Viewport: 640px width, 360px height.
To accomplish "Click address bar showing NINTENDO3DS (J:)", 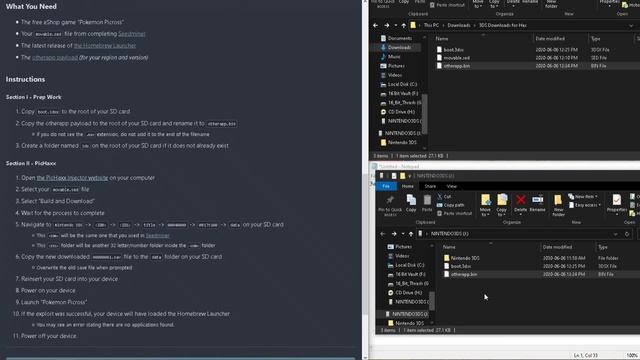I will (514, 234).
